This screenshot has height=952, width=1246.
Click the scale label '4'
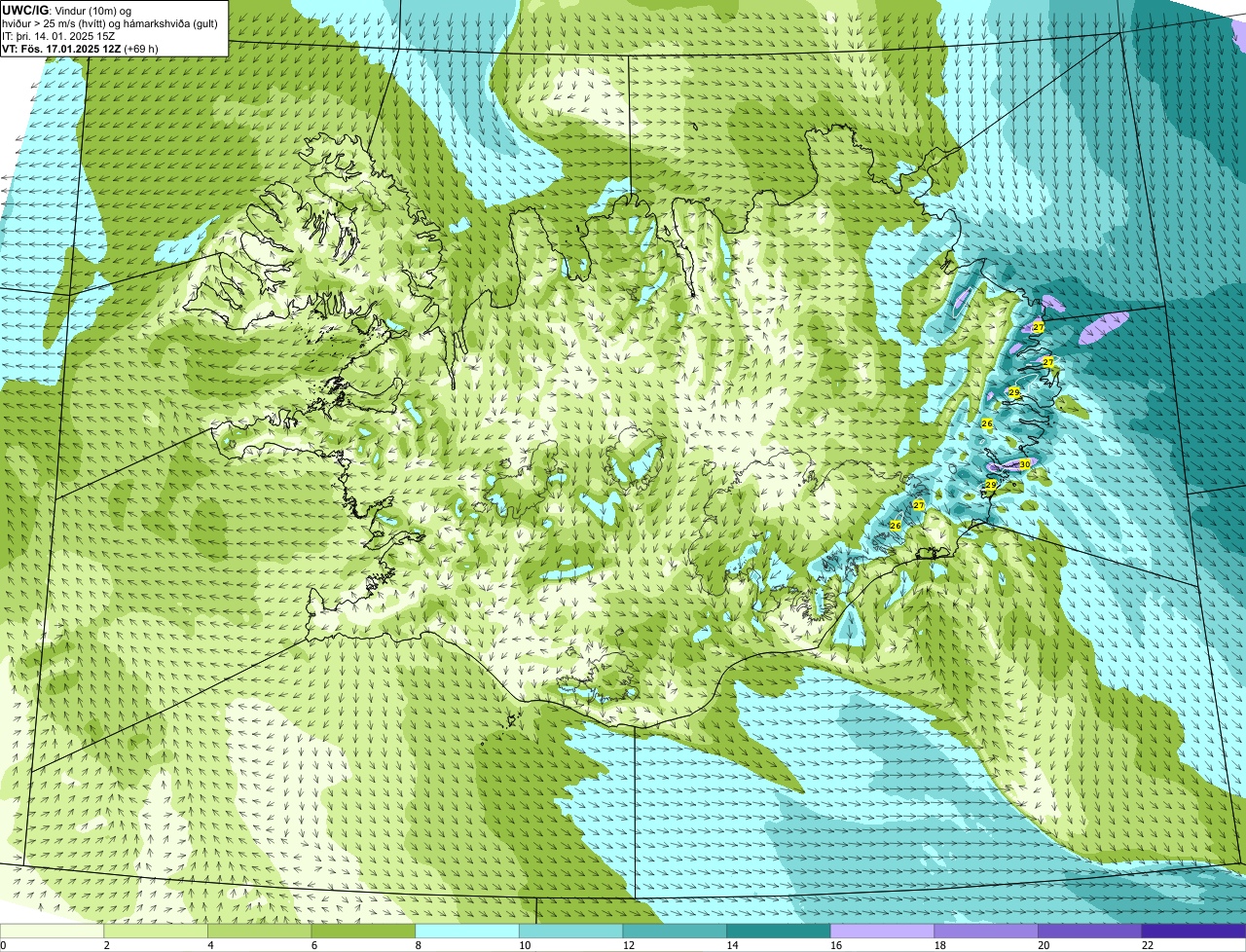point(210,945)
